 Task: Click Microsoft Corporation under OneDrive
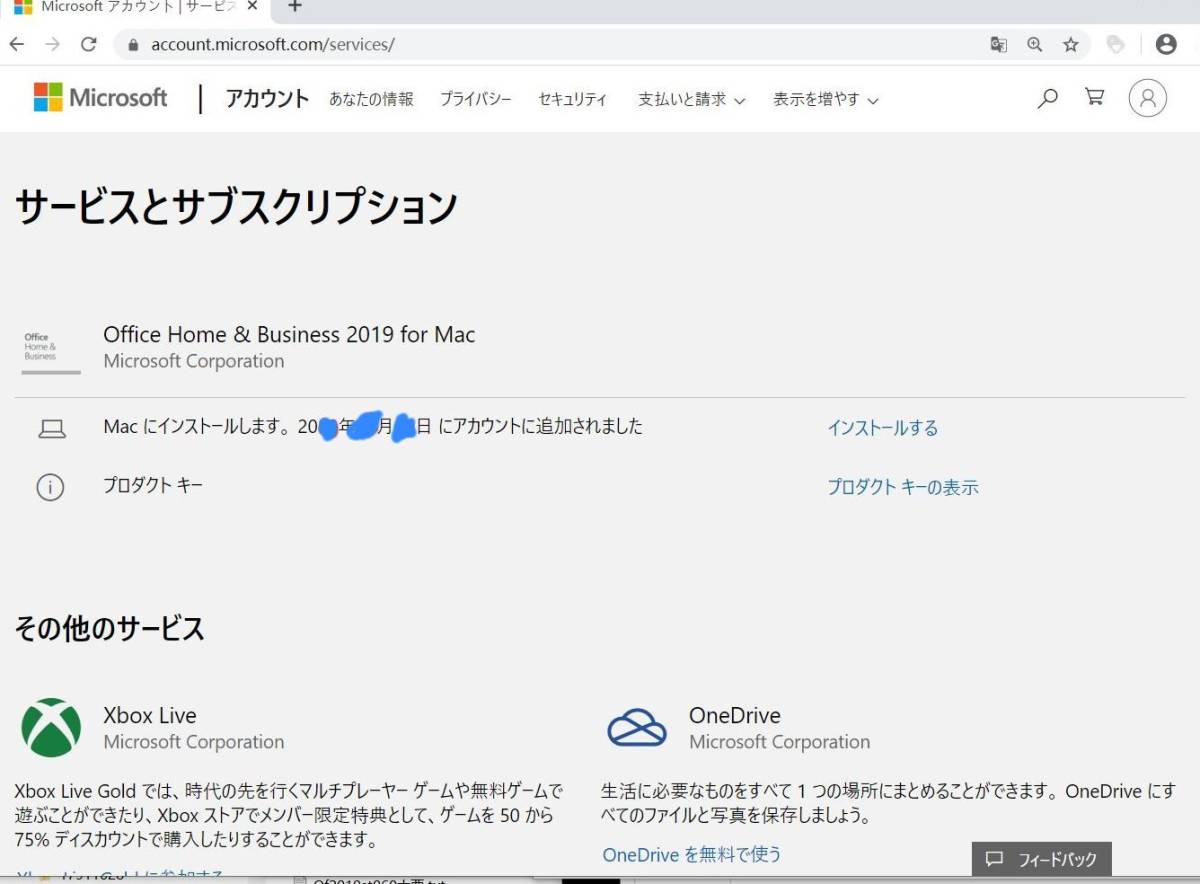[x=780, y=742]
